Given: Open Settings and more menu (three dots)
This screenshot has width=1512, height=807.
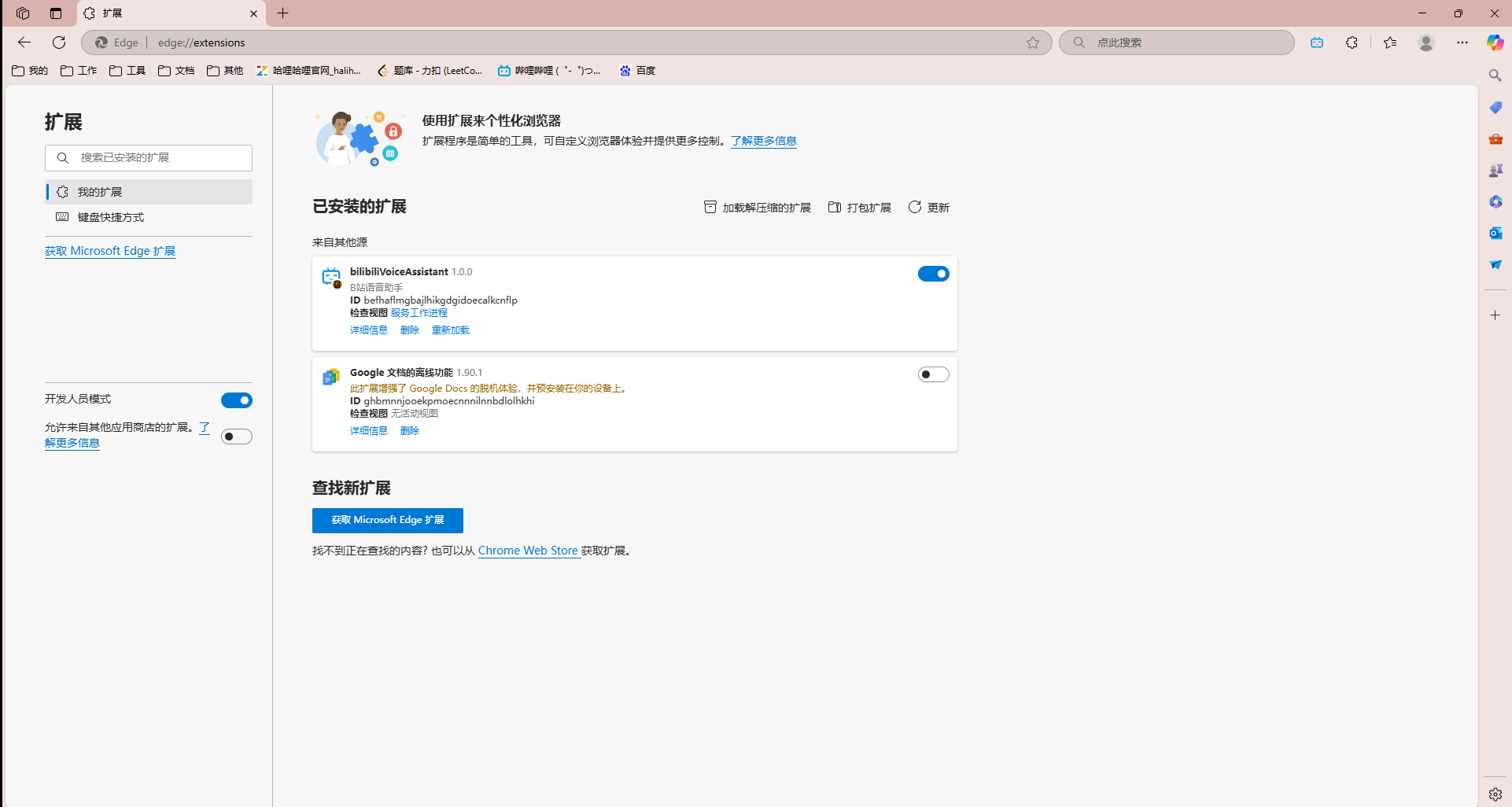Looking at the screenshot, I should click(x=1462, y=42).
